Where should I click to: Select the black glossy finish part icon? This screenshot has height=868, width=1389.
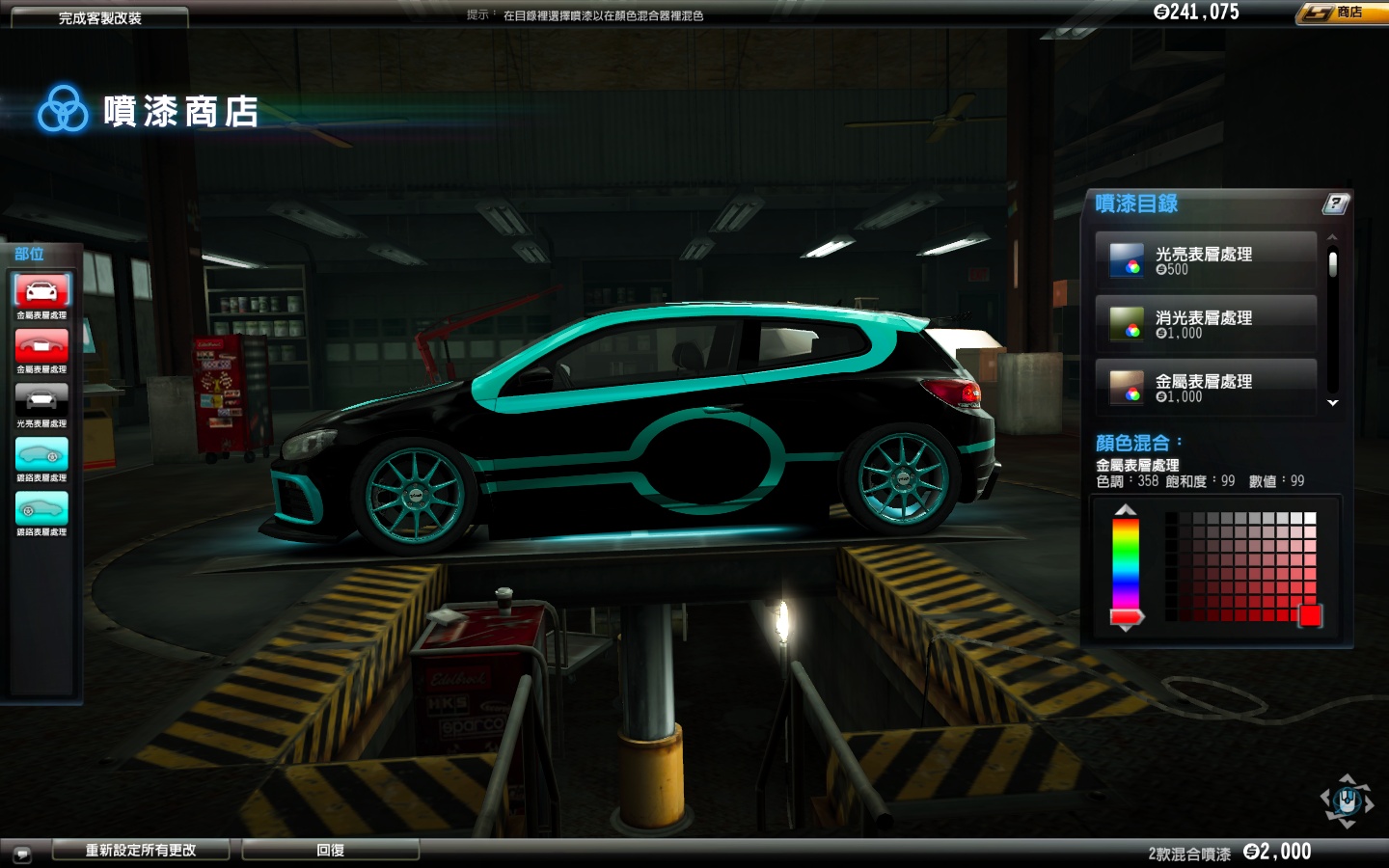(x=41, y=399)
